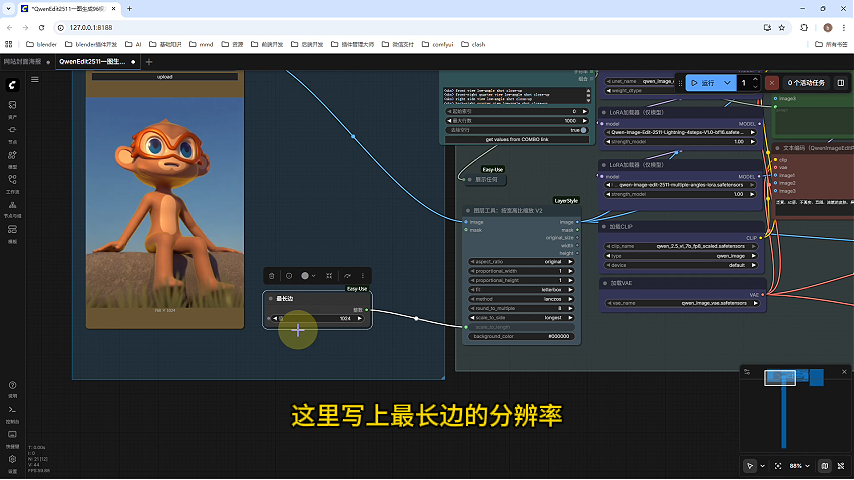Click upload button on image node
This screenshot has width=854, height=480.
[x=164, y=77]
